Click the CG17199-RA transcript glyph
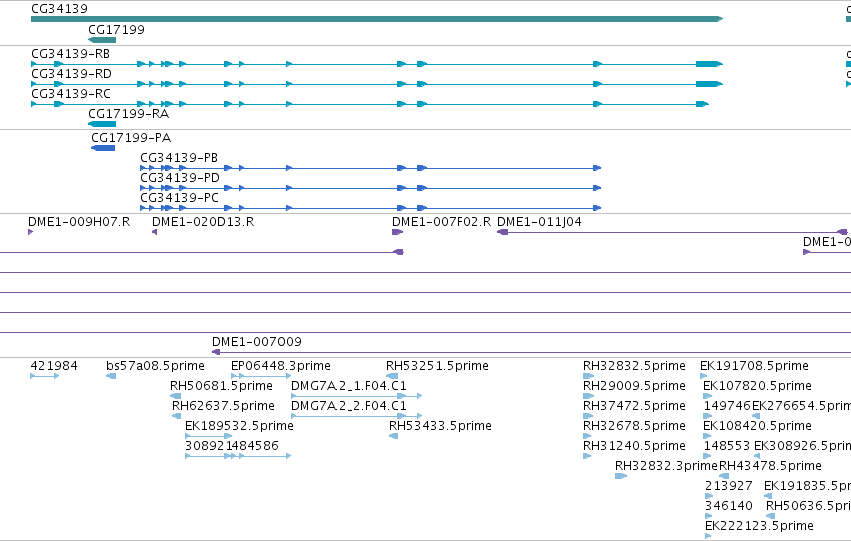This screenshot has width=851, height=541. [102, 124]
